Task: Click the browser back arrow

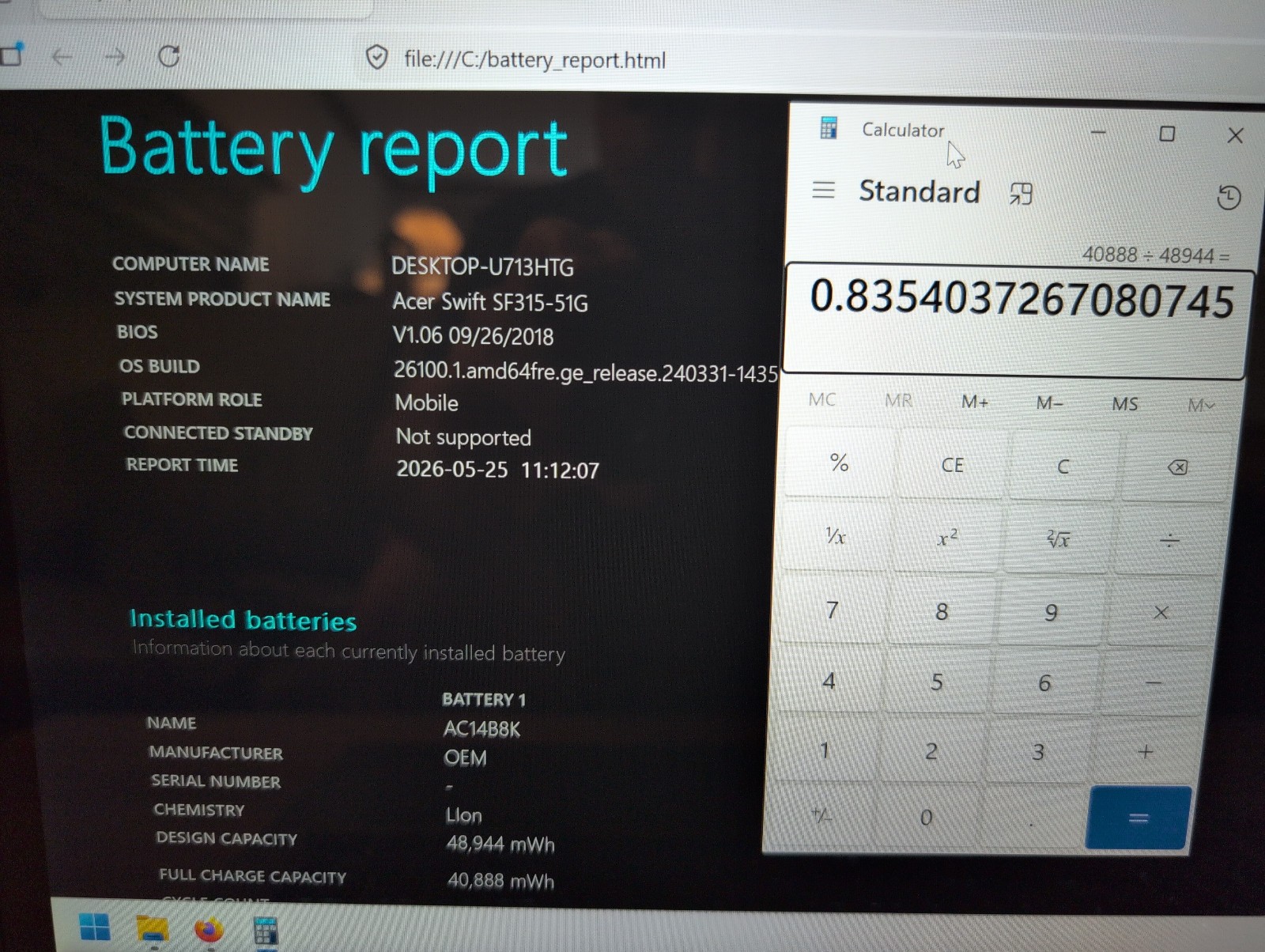Action: [x=62, y=56]
